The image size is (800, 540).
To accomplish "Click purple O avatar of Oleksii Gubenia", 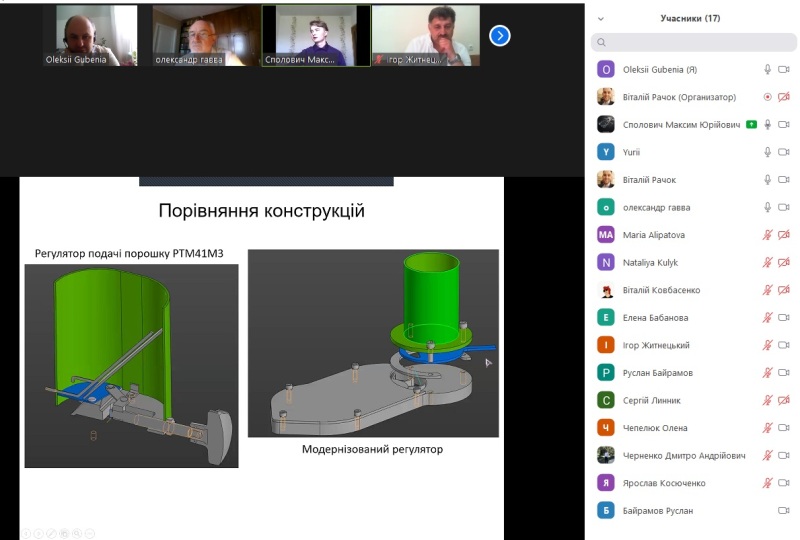I will 606,69.
